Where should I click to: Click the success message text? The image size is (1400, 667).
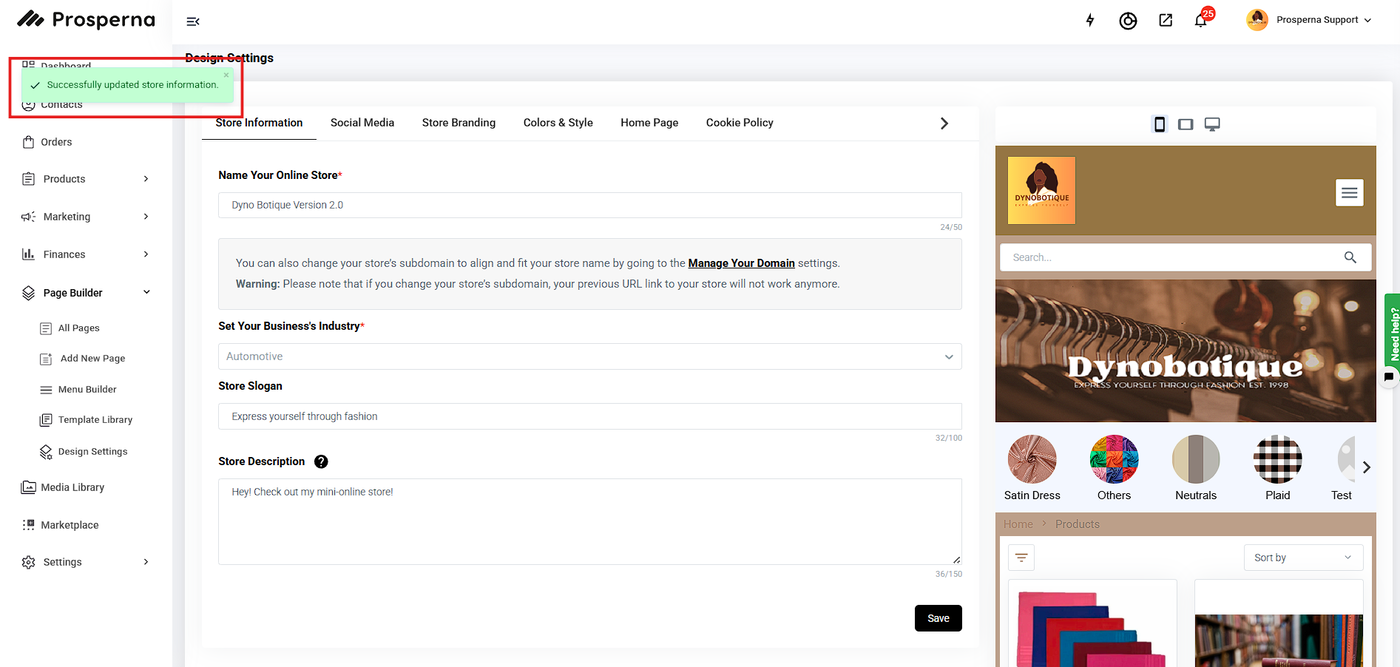pyautogui.click(x=132, y=85)
